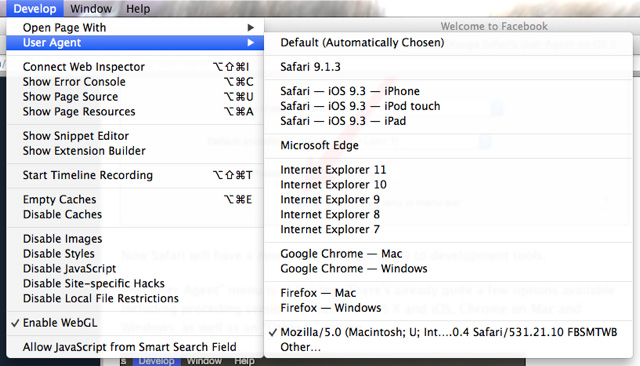Open Show Snippet Editor
The width and height of the screenshot is (640, 366).
135,136
